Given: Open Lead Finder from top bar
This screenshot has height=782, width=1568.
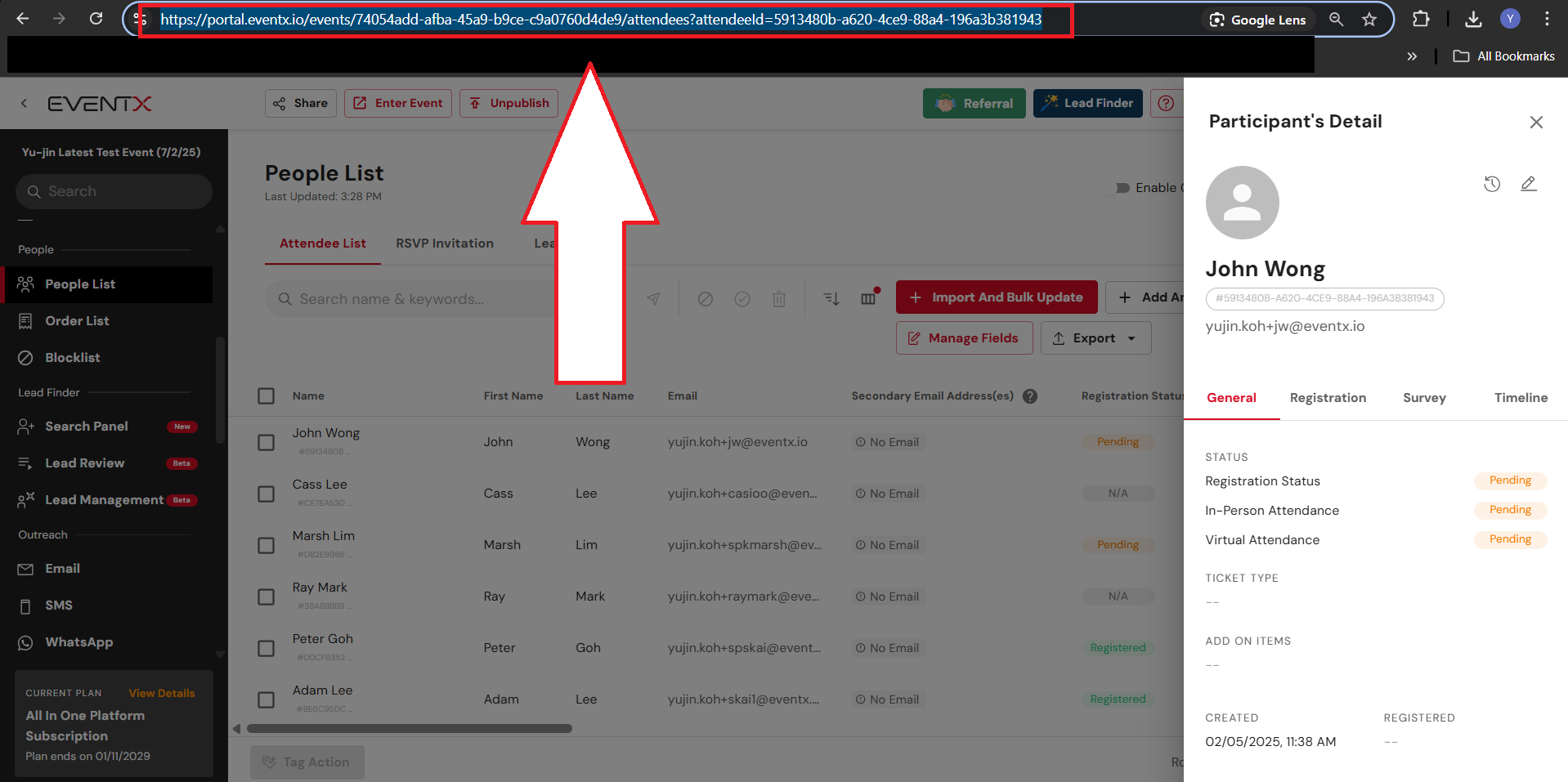Looking at the screenshot, I should pos(1088,103).
